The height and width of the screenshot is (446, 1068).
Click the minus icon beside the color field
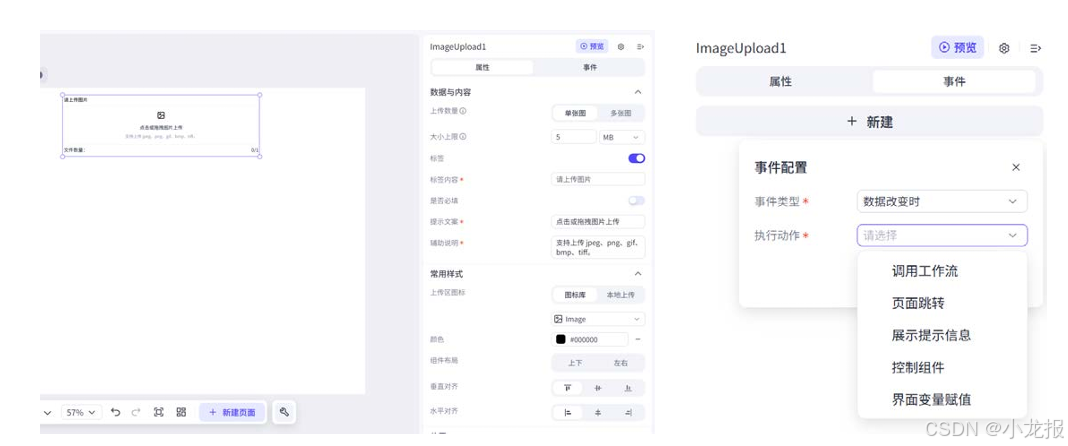638,339
